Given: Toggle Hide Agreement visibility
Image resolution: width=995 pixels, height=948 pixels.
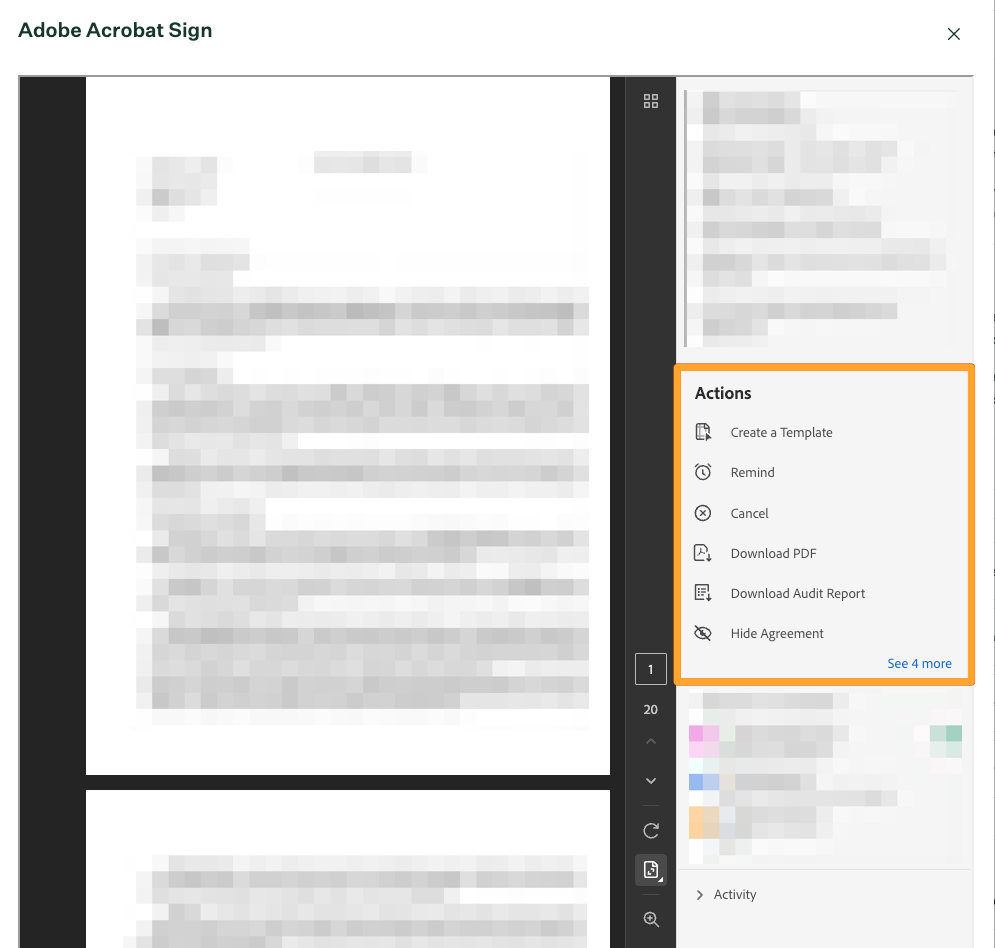Looking at the screenshot, I should tap(703, 633).
